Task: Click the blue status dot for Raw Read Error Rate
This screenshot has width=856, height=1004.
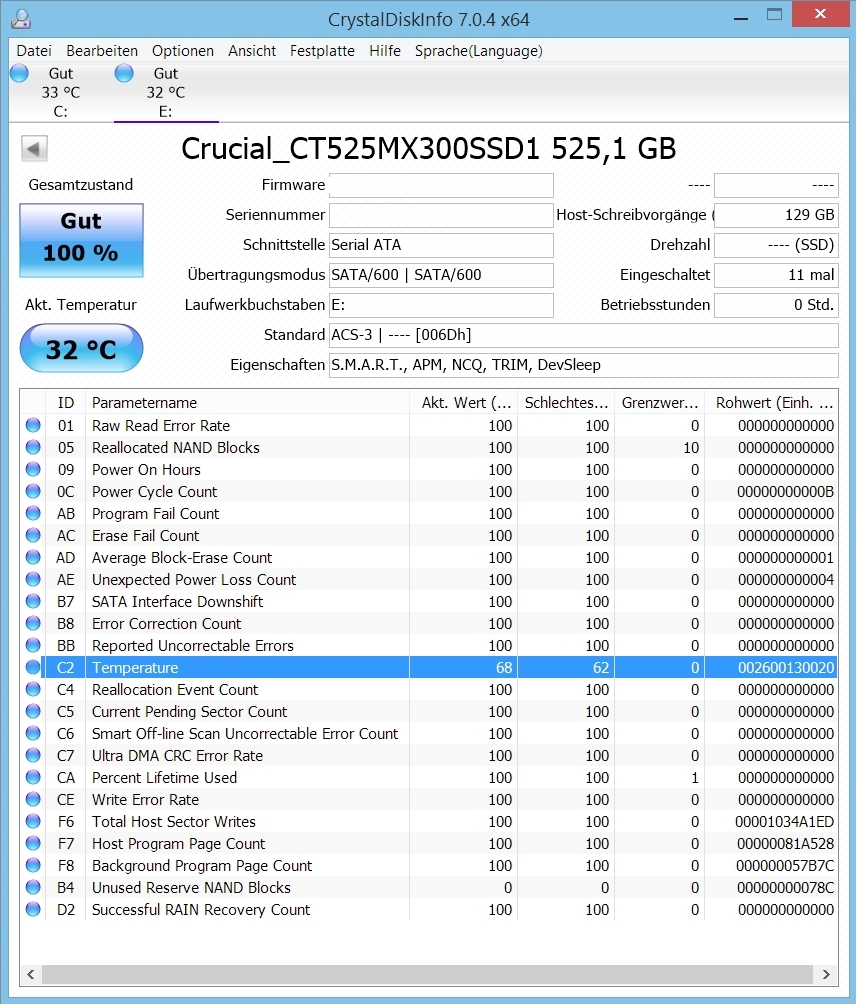Action: coord(33,425)
